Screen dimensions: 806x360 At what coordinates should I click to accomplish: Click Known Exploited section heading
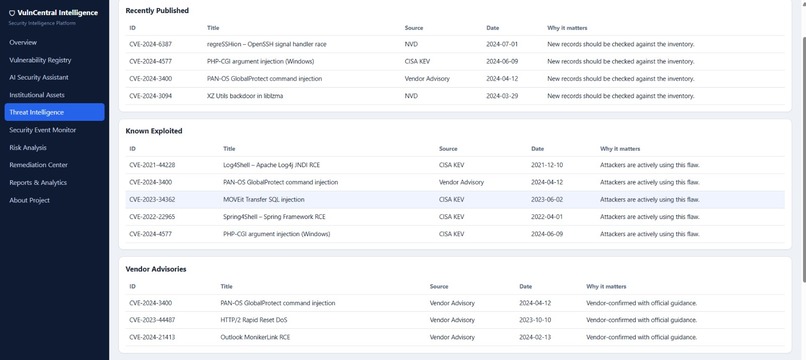tap(154, 131)
